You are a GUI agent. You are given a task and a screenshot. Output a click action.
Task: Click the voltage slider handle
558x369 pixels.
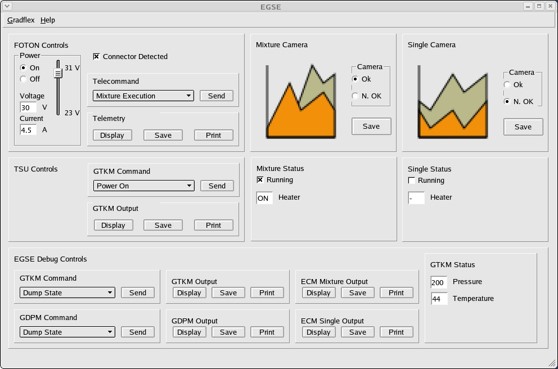58,73
